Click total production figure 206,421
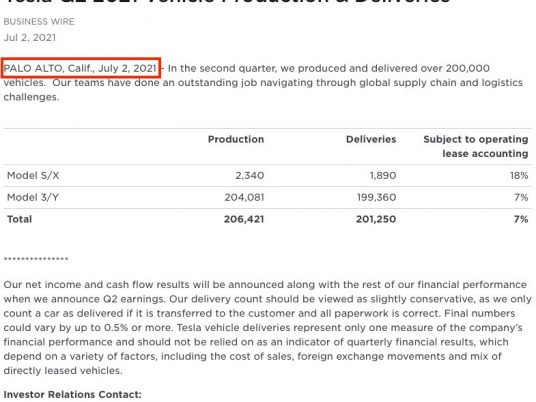The image size is (536, 402). coord(244,219)
